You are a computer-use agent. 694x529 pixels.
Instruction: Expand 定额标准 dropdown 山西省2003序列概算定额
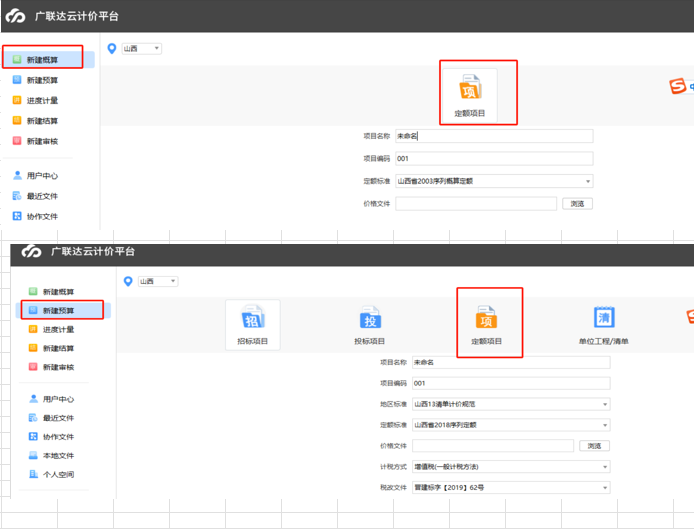point(494,181)
